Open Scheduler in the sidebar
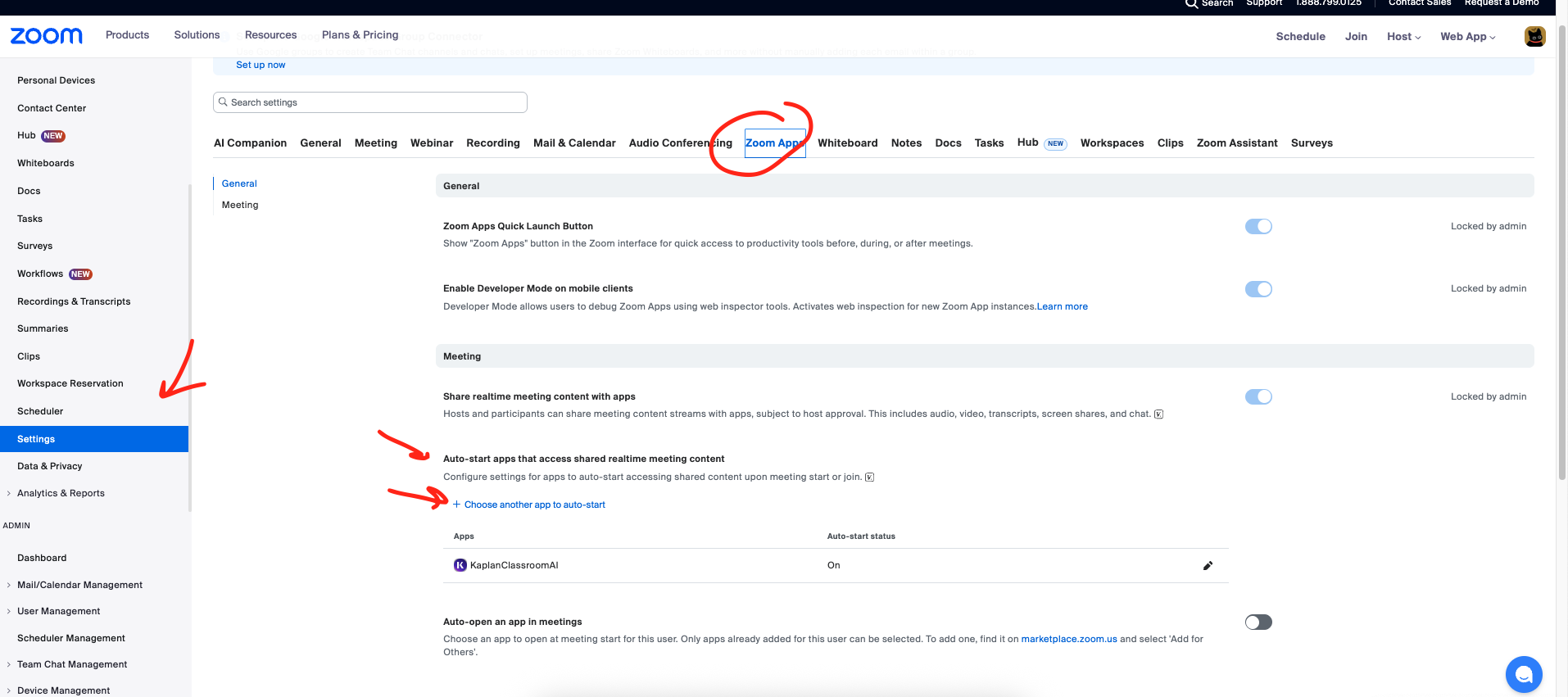The height and width of the screenshot is (697, 1568). [40, 412]
